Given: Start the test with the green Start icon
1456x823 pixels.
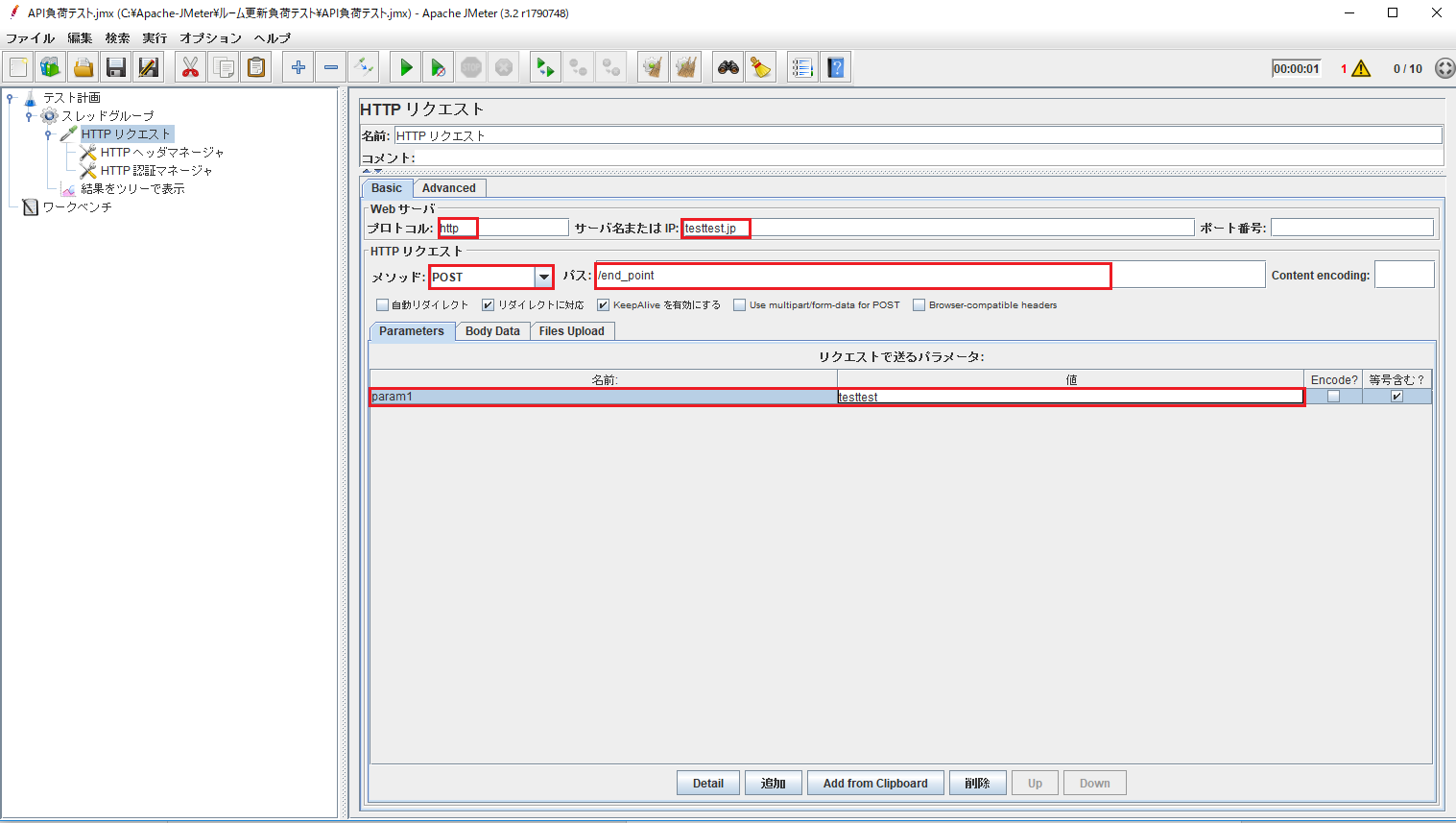Looking at the screenshot, I should (404, 66).
